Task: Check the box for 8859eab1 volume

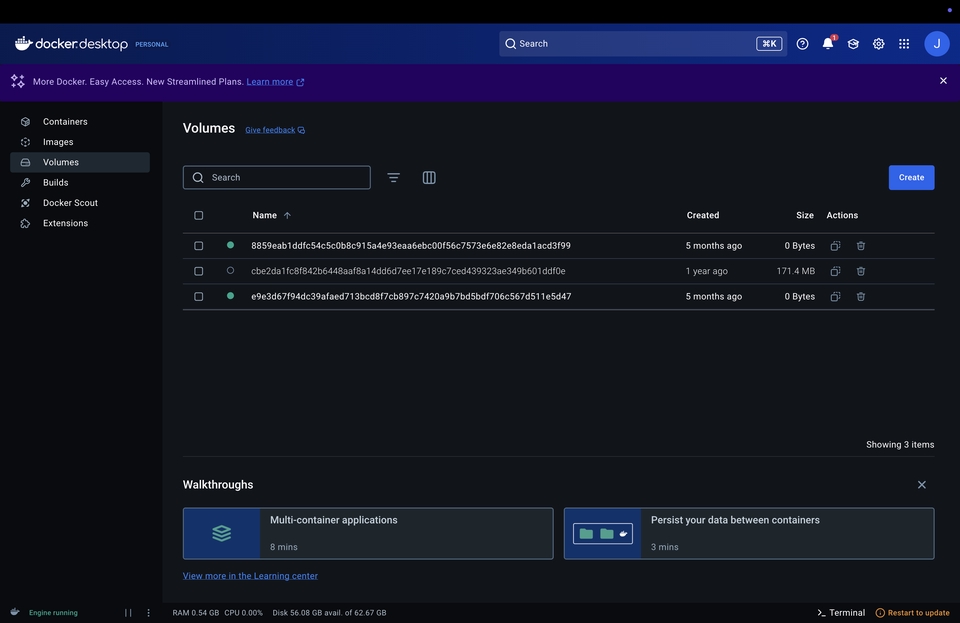Action: click(x=198, y=245)
